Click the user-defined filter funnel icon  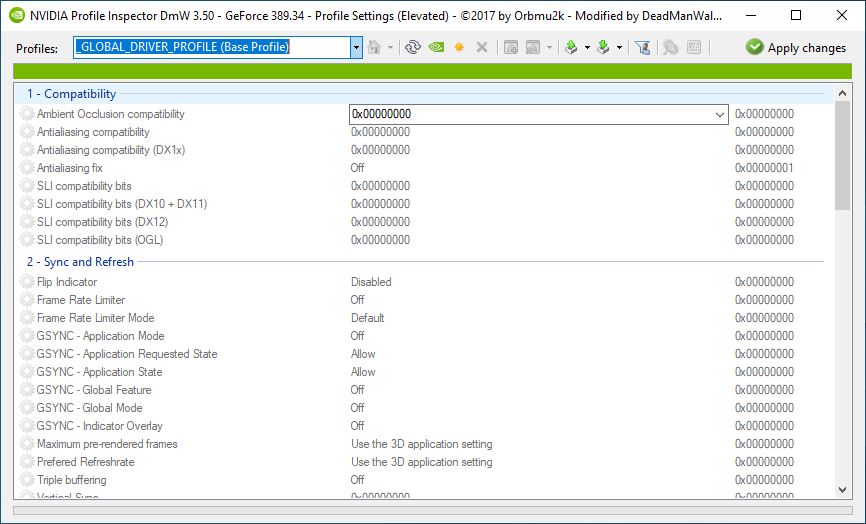[x=642, y=47]
